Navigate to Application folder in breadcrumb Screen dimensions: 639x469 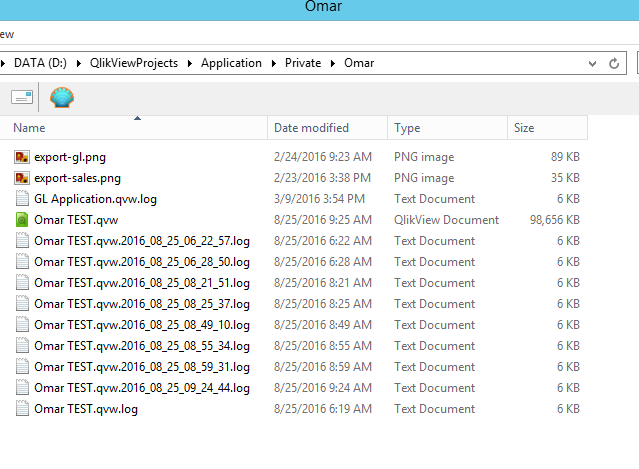231,63
